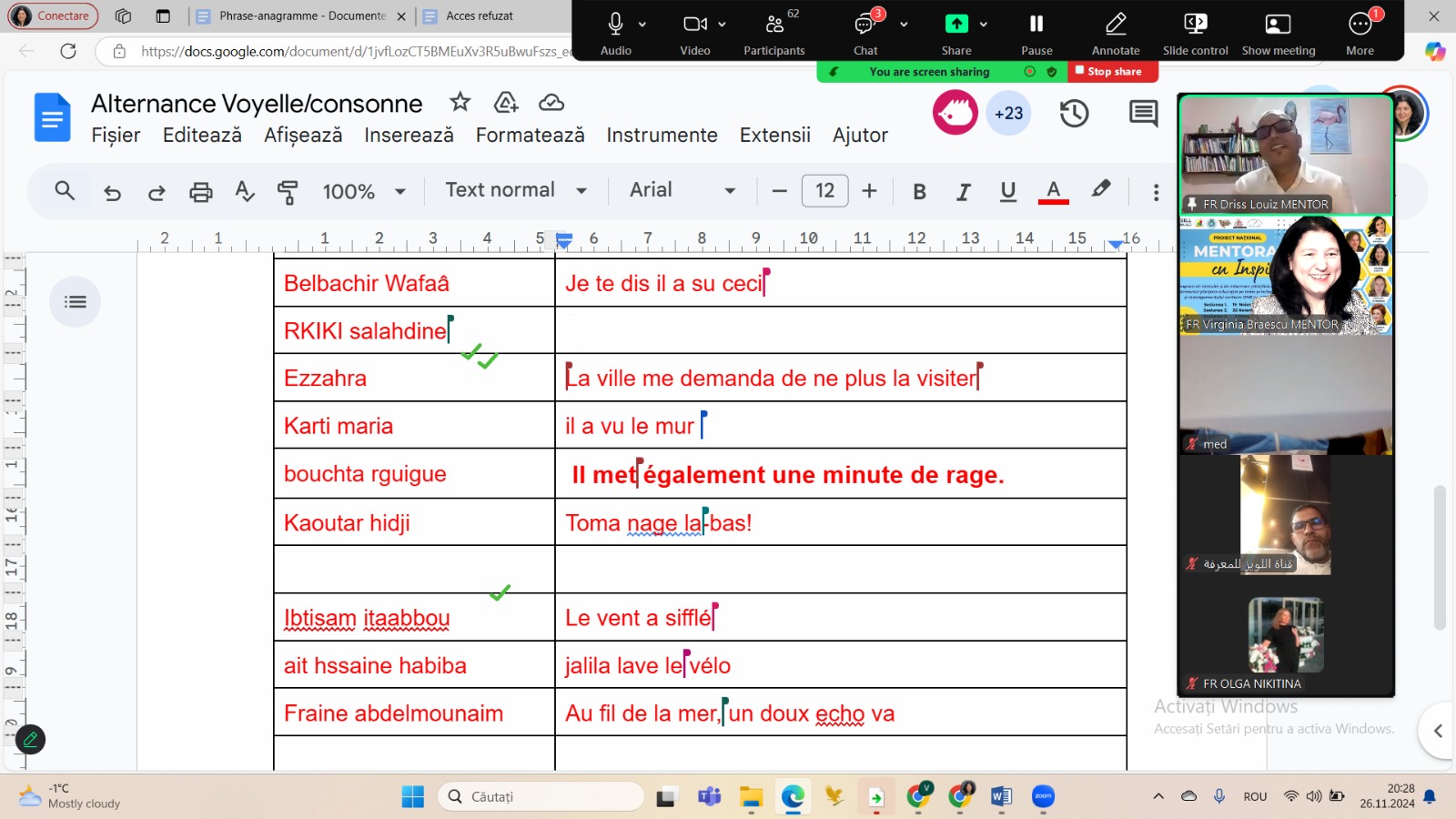Open the Inserează menu
Image resolution: width=1456 pixels, height=819 pixels.
click(409, 136)
